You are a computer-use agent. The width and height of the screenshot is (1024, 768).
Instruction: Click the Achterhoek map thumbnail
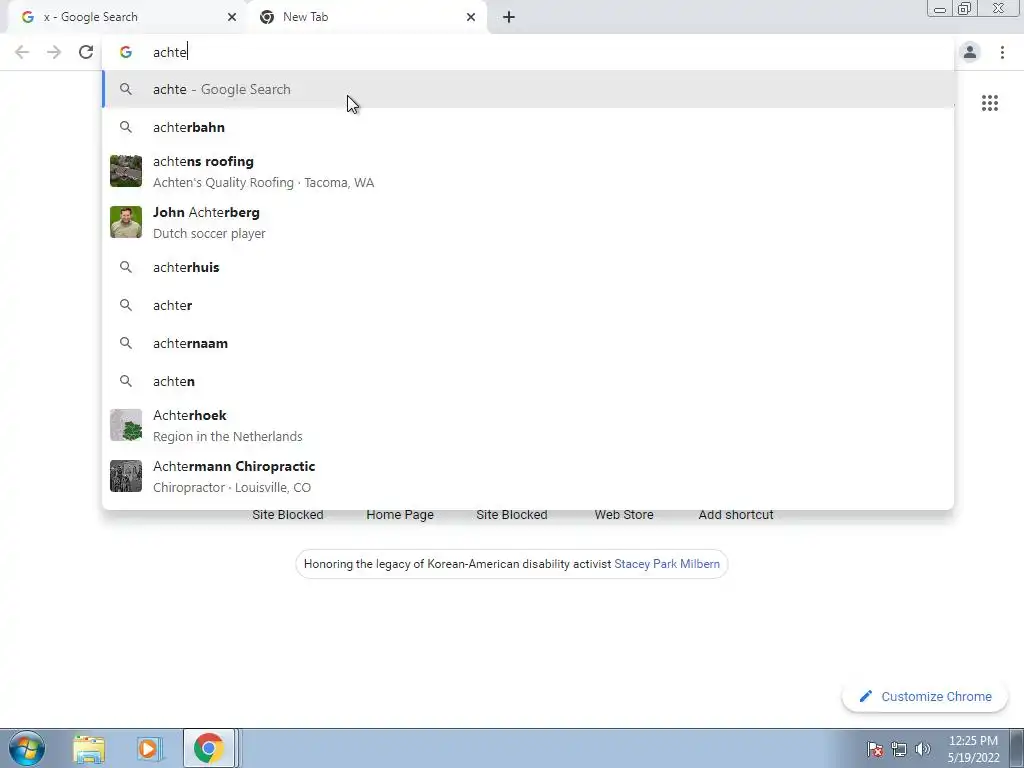(125, 425)
